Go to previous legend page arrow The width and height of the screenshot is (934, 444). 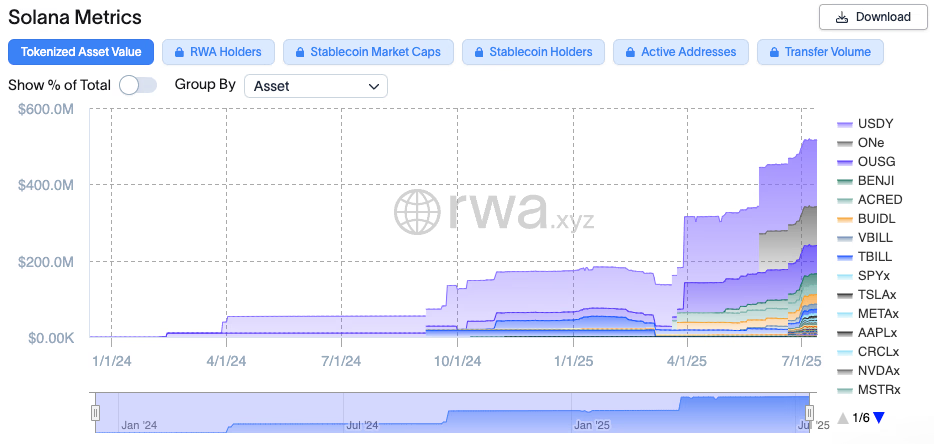click(x=843, y=418)
